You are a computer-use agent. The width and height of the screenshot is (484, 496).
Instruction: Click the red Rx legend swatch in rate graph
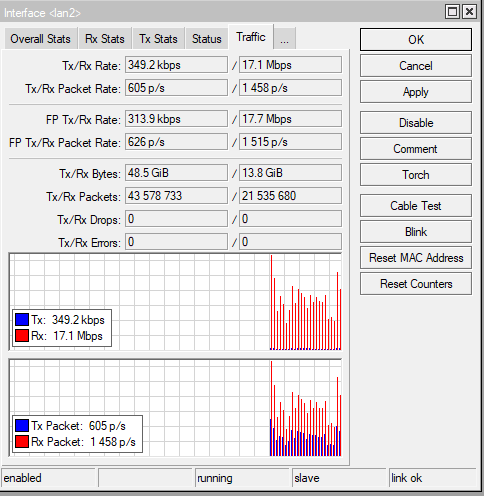[x=22, y=336]
